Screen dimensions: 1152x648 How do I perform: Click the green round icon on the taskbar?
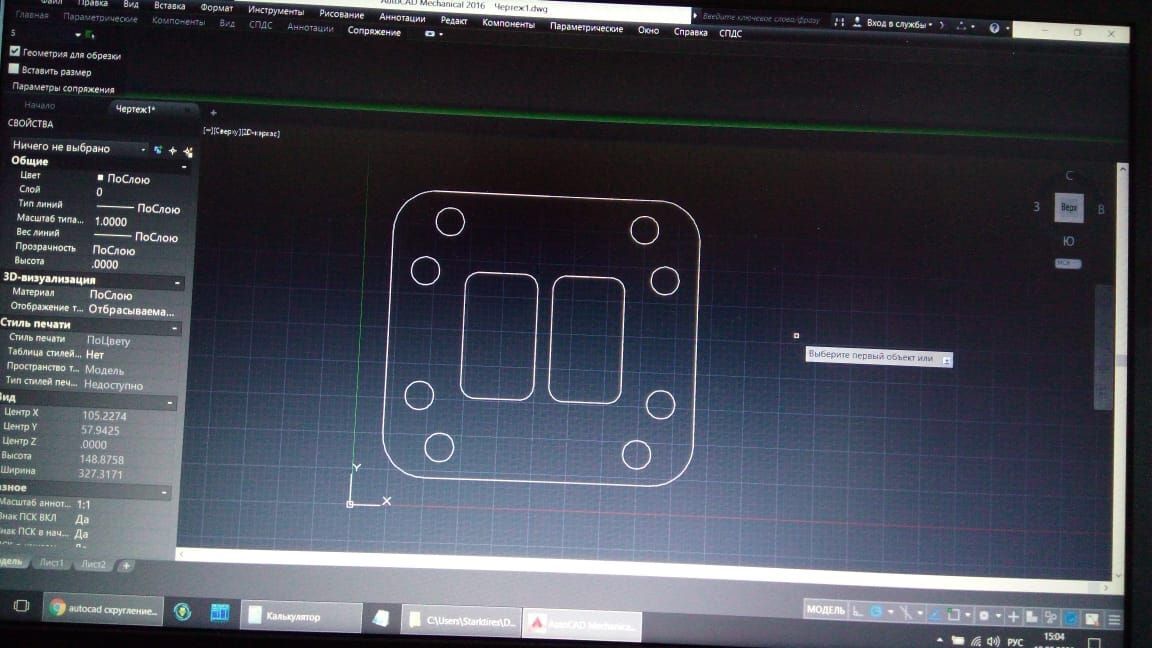182,611
